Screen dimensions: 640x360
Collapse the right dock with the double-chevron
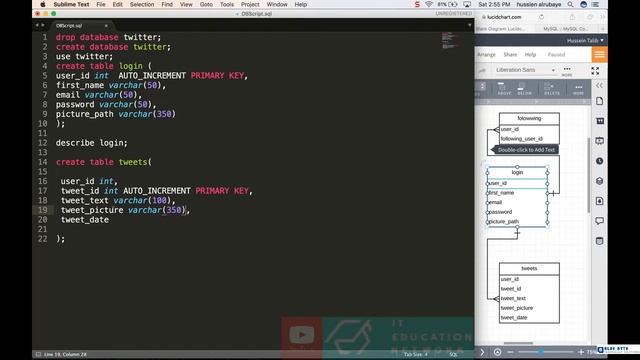tap(599, 85)
